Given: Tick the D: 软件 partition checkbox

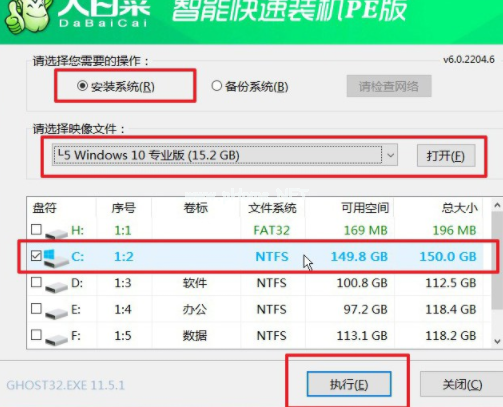Looking at the screenshot, I should click(36, 282).
